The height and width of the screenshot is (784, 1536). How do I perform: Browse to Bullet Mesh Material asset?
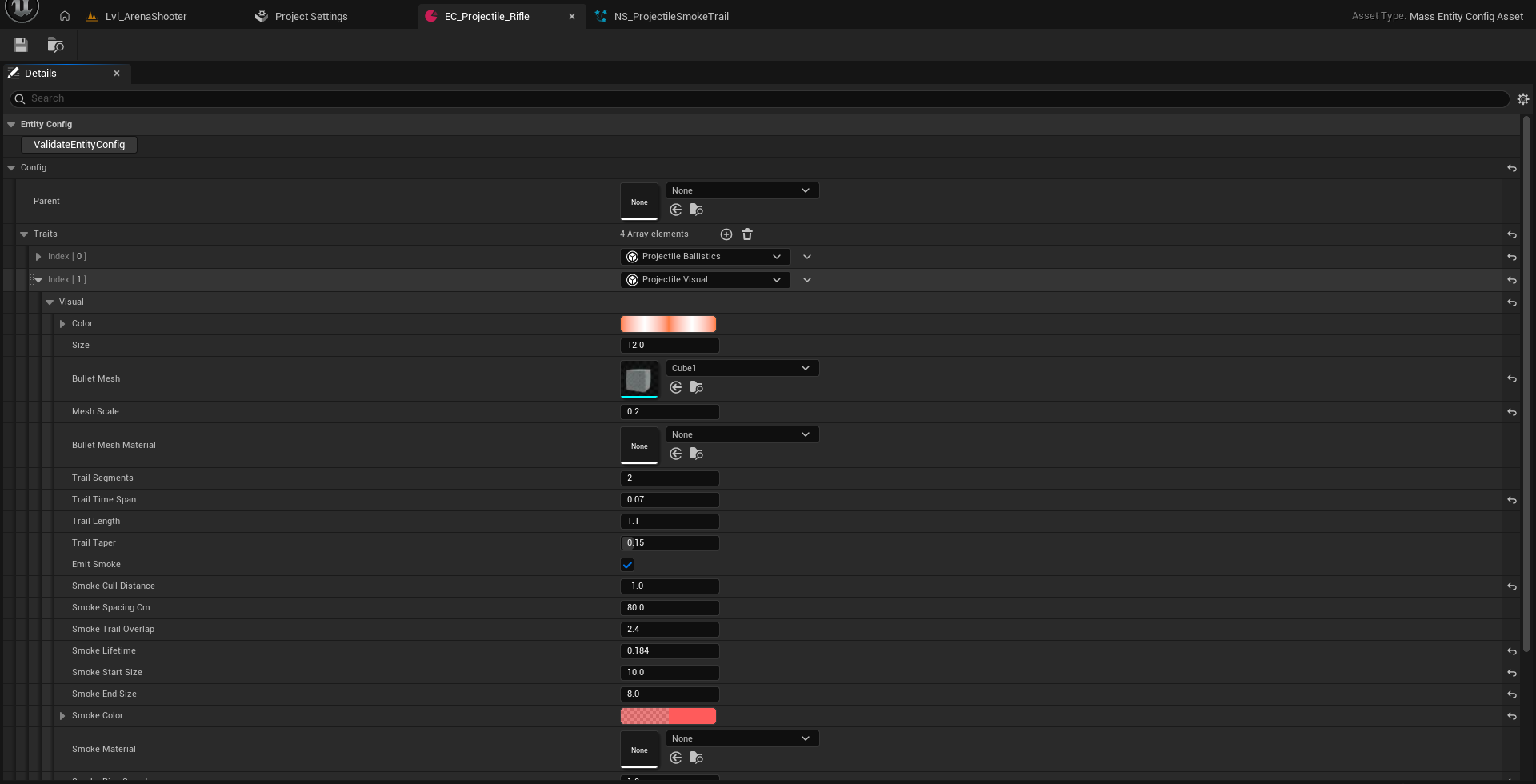click(697, 454)
